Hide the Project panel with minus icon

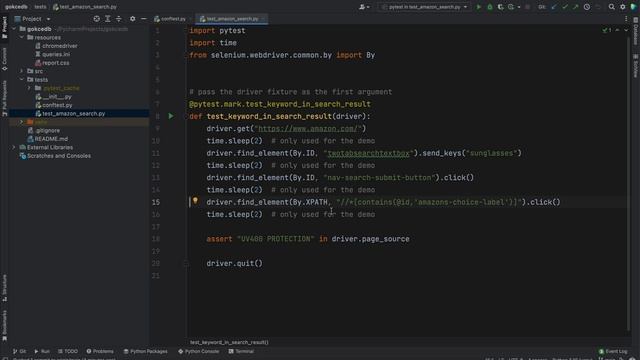tap(144, 19)
